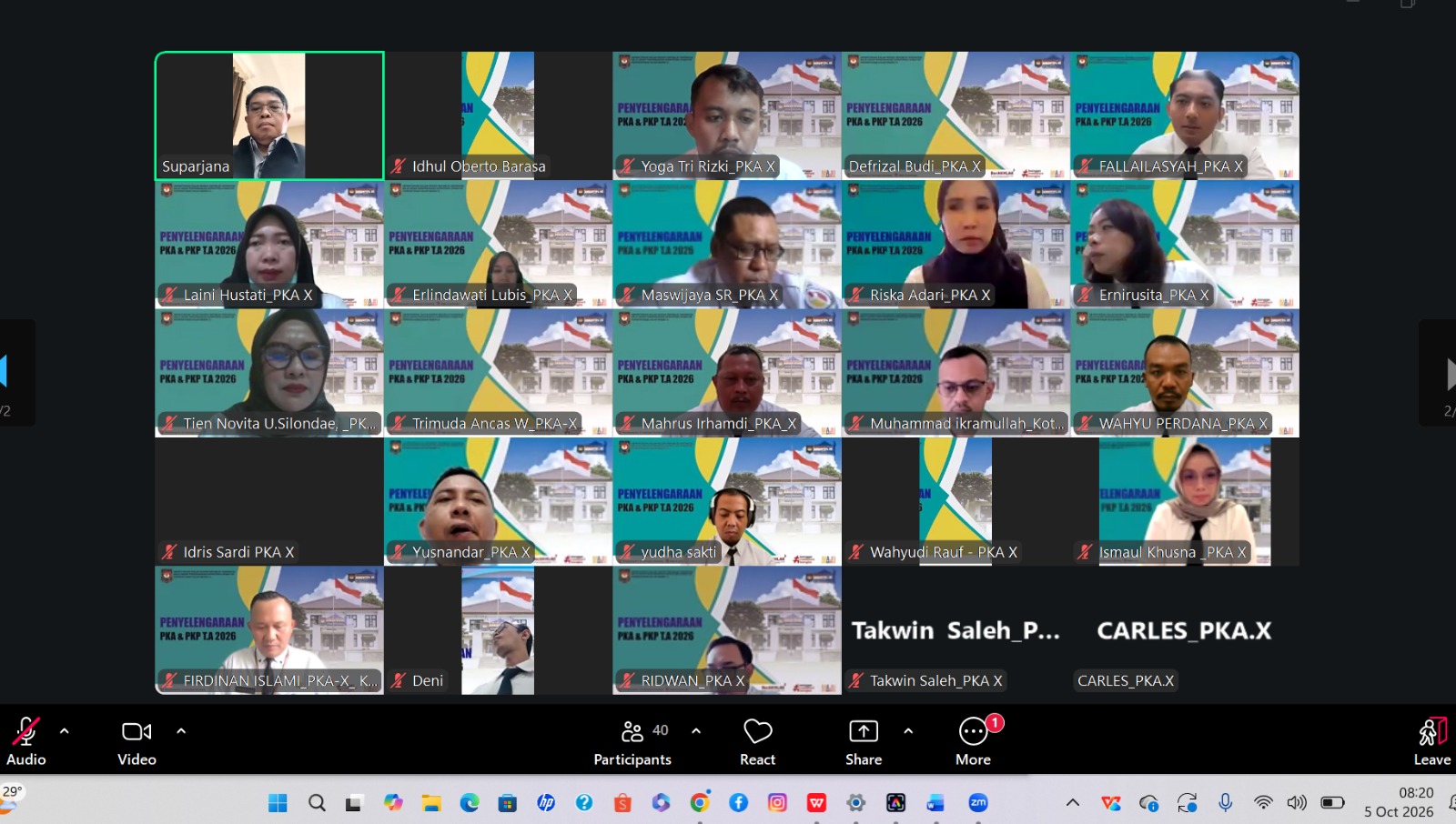This screenshot has height=824, width=1456.
Task: Open the Participants panel
Action: [x=632, y=741]
